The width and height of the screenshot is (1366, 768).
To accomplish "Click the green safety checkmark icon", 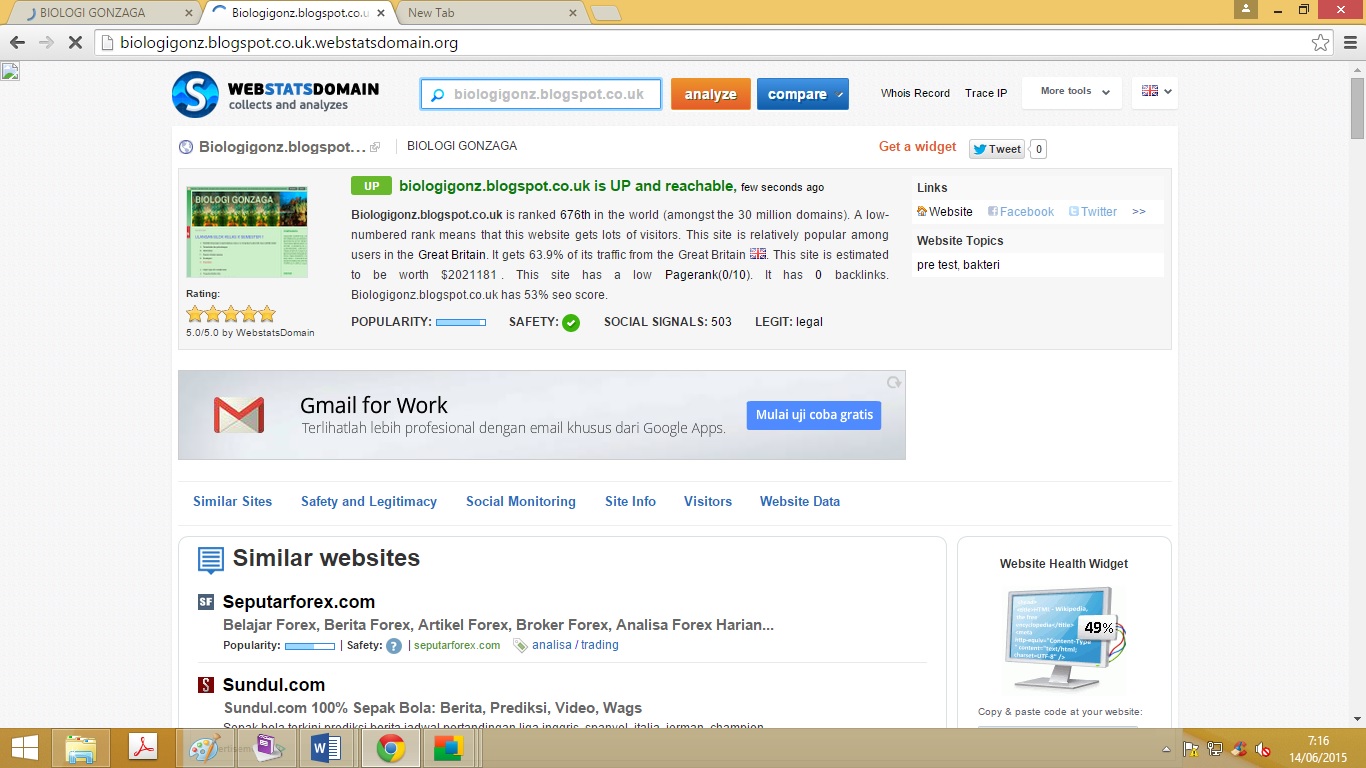I will pyautogui.click(x=571, y=323).
